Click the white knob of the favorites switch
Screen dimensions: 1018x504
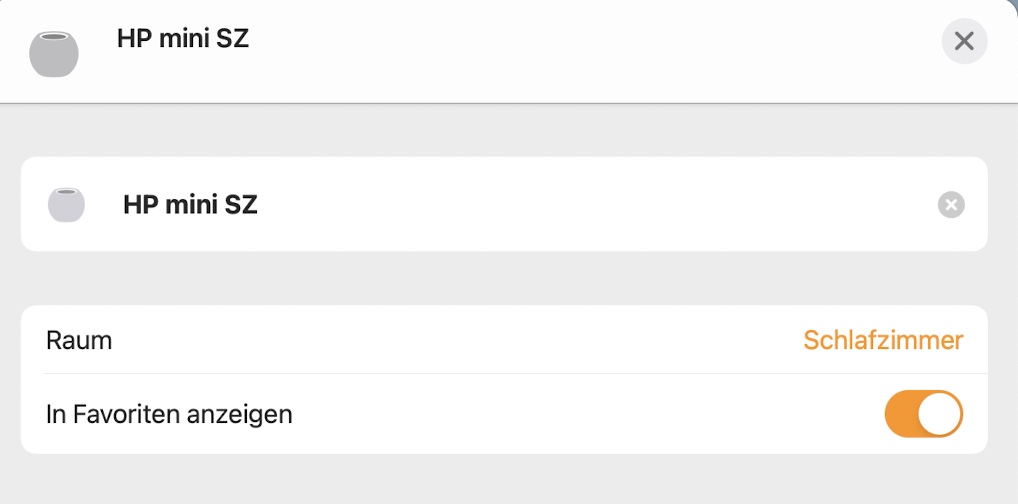939,414
